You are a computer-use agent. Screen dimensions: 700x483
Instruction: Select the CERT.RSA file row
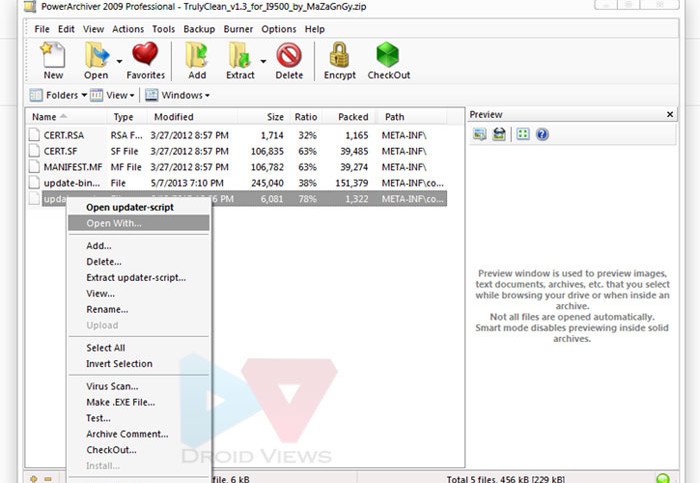pyautogui.click(x=237, y=135)
